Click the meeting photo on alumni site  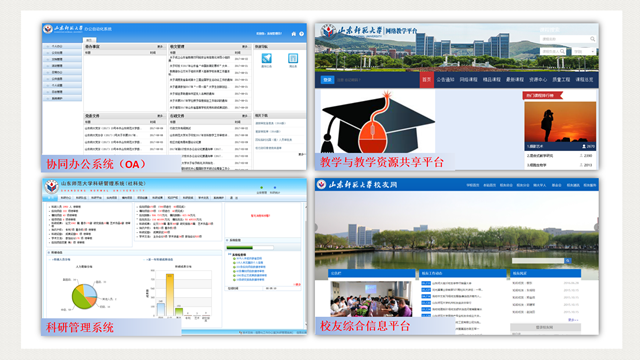click(x=371, y=299)
